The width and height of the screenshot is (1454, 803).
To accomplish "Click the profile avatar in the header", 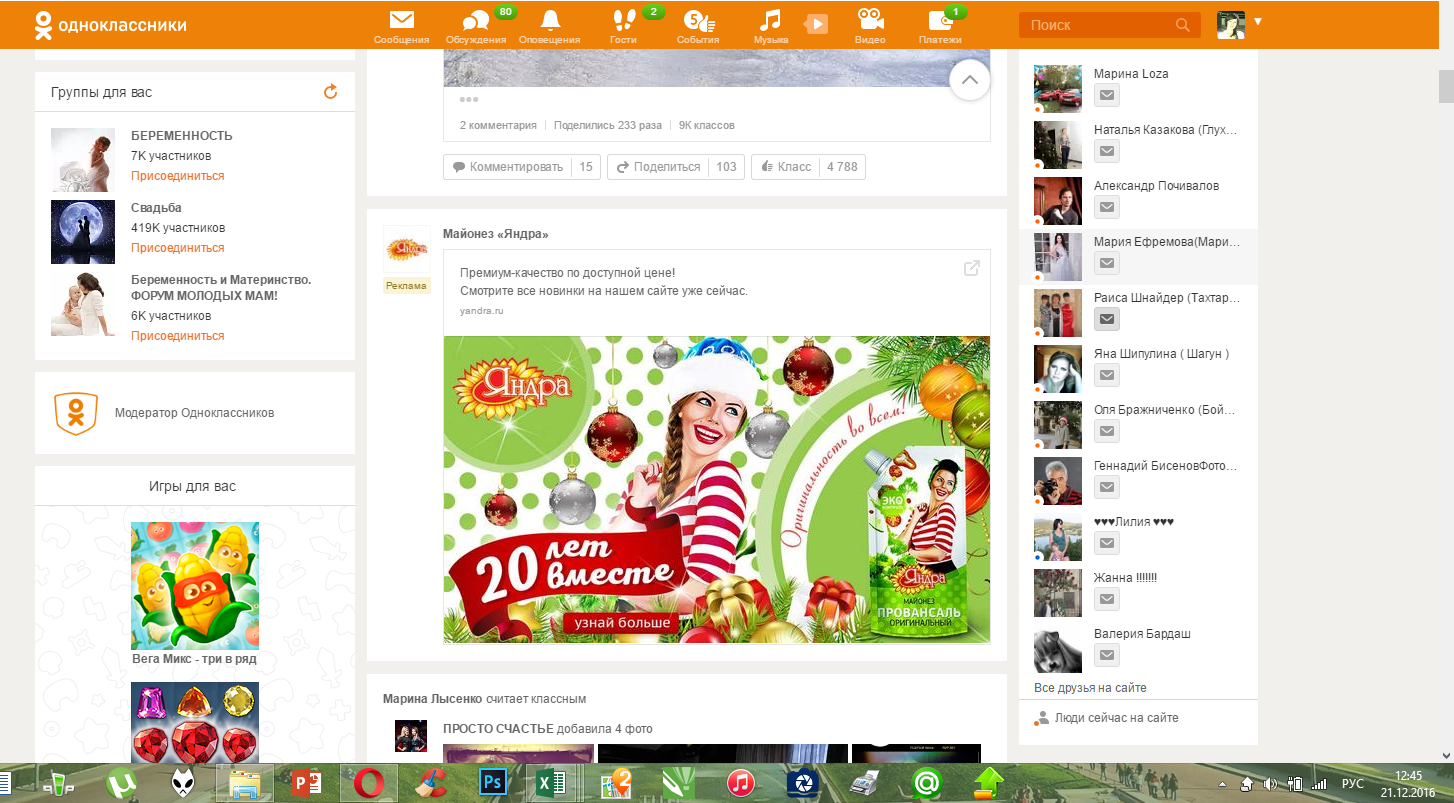I will coord(1231,25).
